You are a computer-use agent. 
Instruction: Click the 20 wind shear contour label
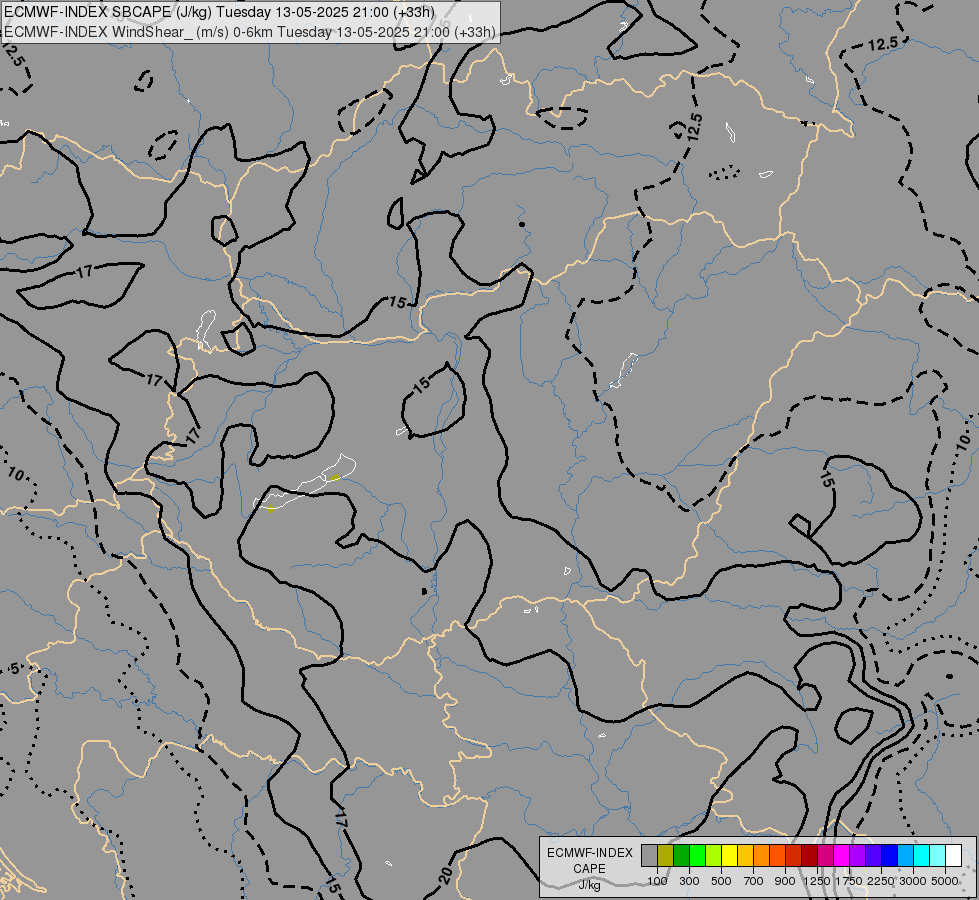[x=446, y=875]
